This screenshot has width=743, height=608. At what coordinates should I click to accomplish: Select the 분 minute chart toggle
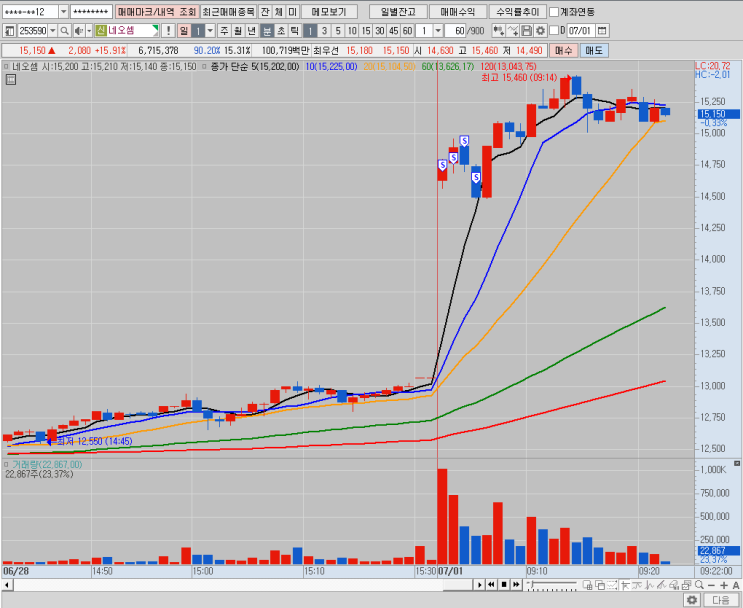[267, 31]
